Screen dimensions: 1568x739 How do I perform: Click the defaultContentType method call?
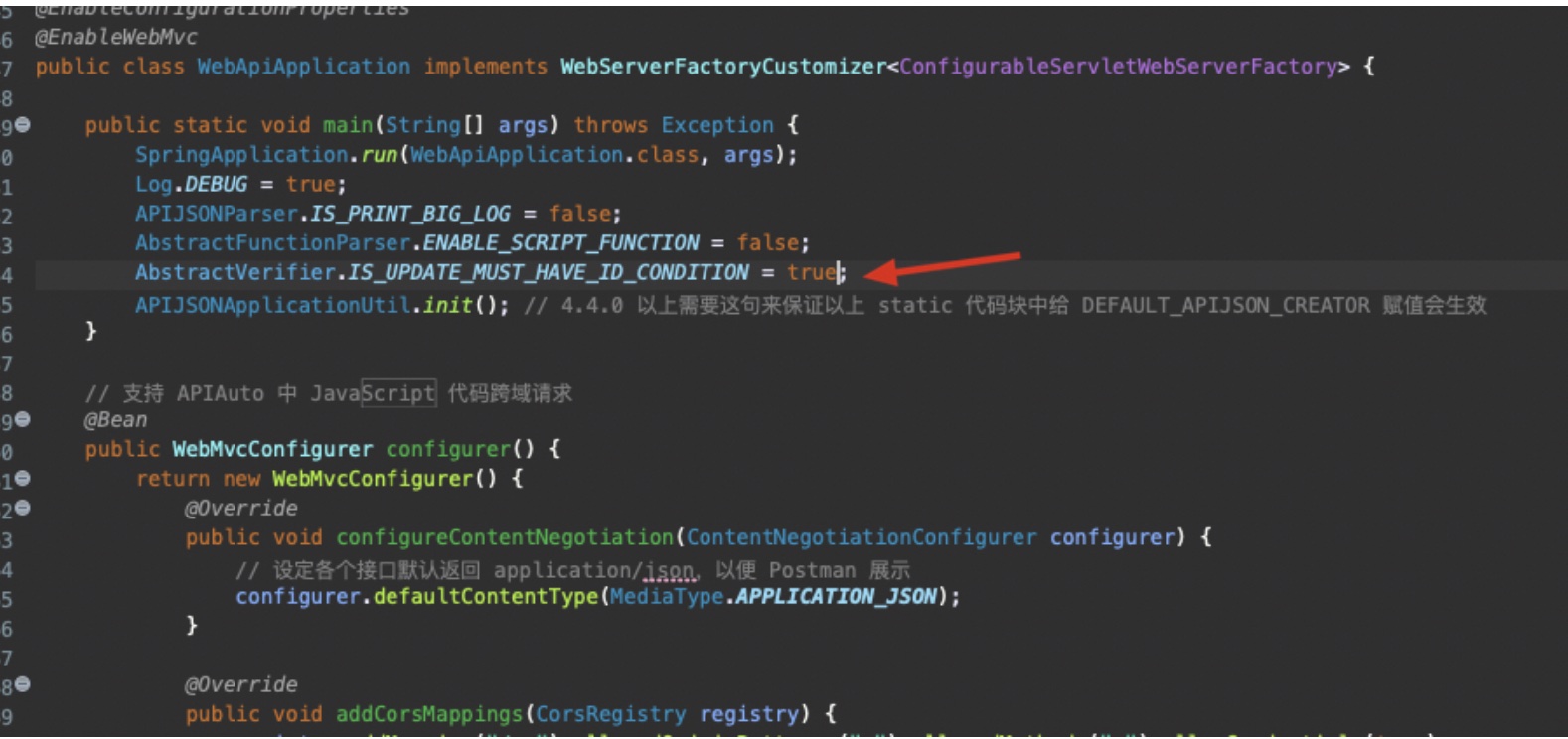[486, 596]
